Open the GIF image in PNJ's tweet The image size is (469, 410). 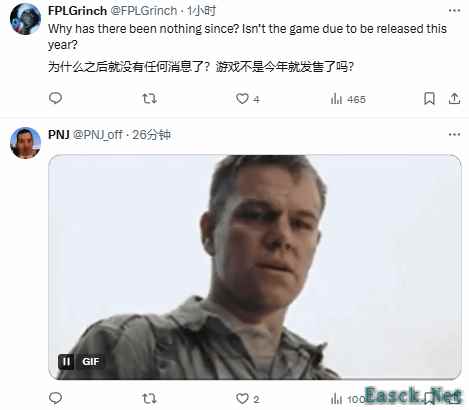255,267
